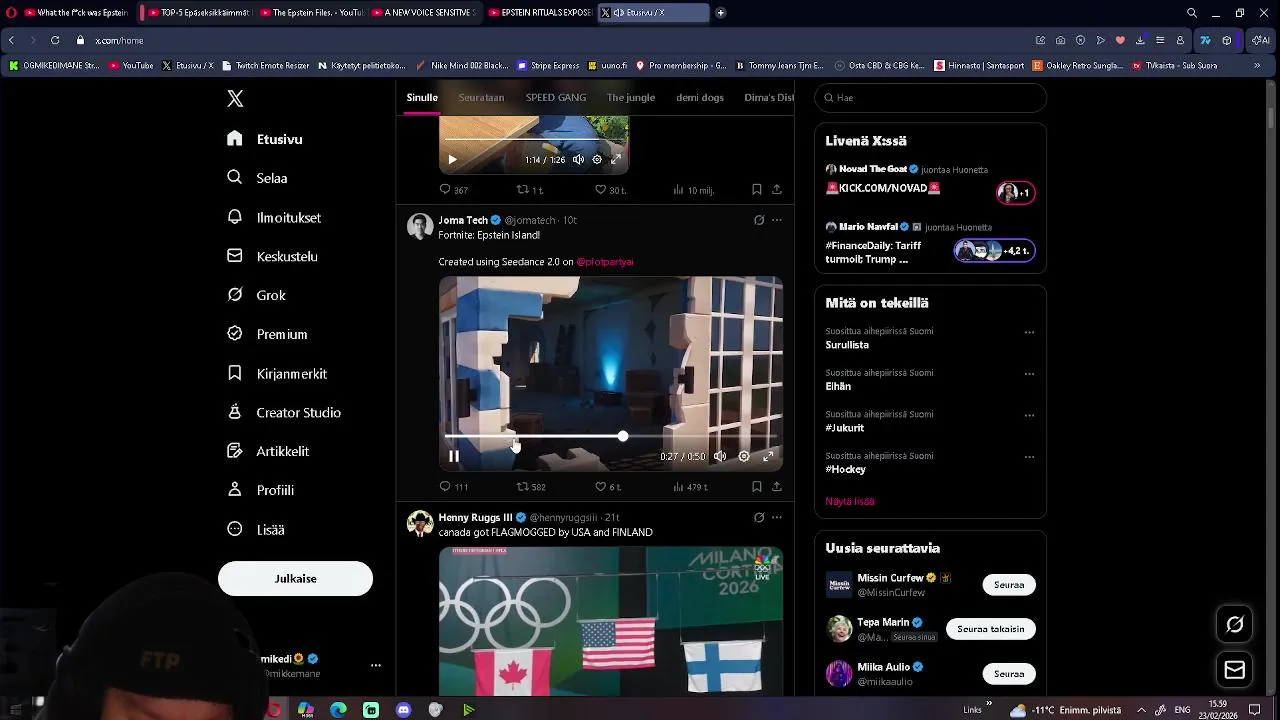Screen dimensions: 1280x720
Task: Click Näytä lisää link
Action: pos(849,501)
